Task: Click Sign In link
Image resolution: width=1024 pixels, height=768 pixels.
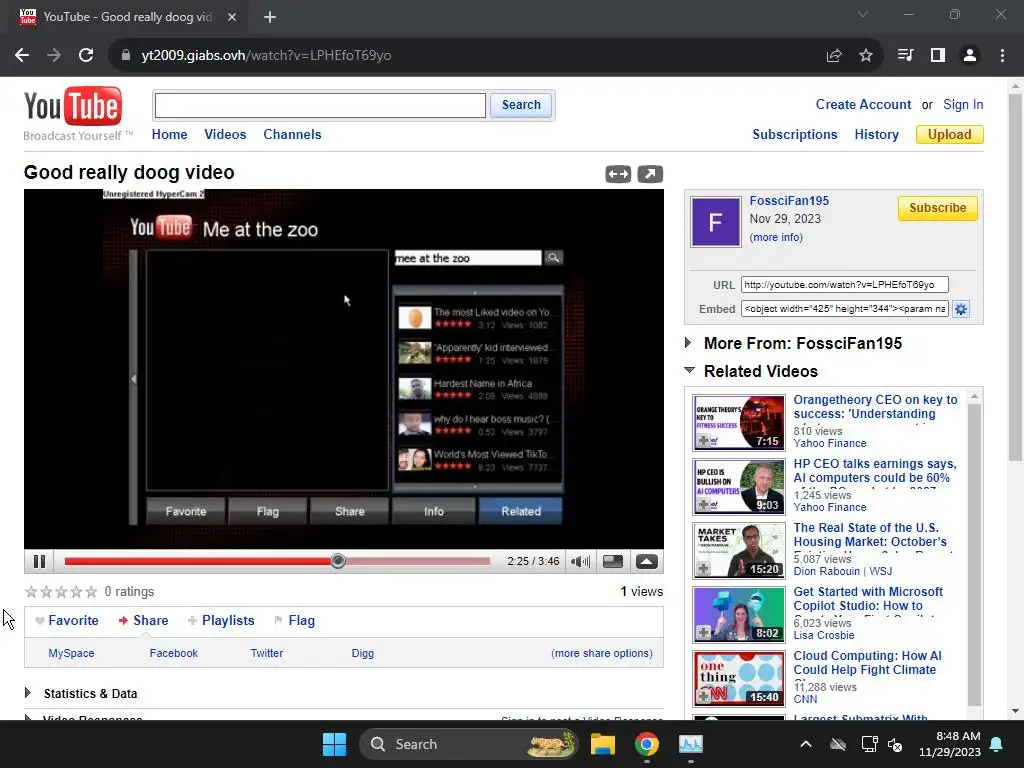Action: click(963, 104)
